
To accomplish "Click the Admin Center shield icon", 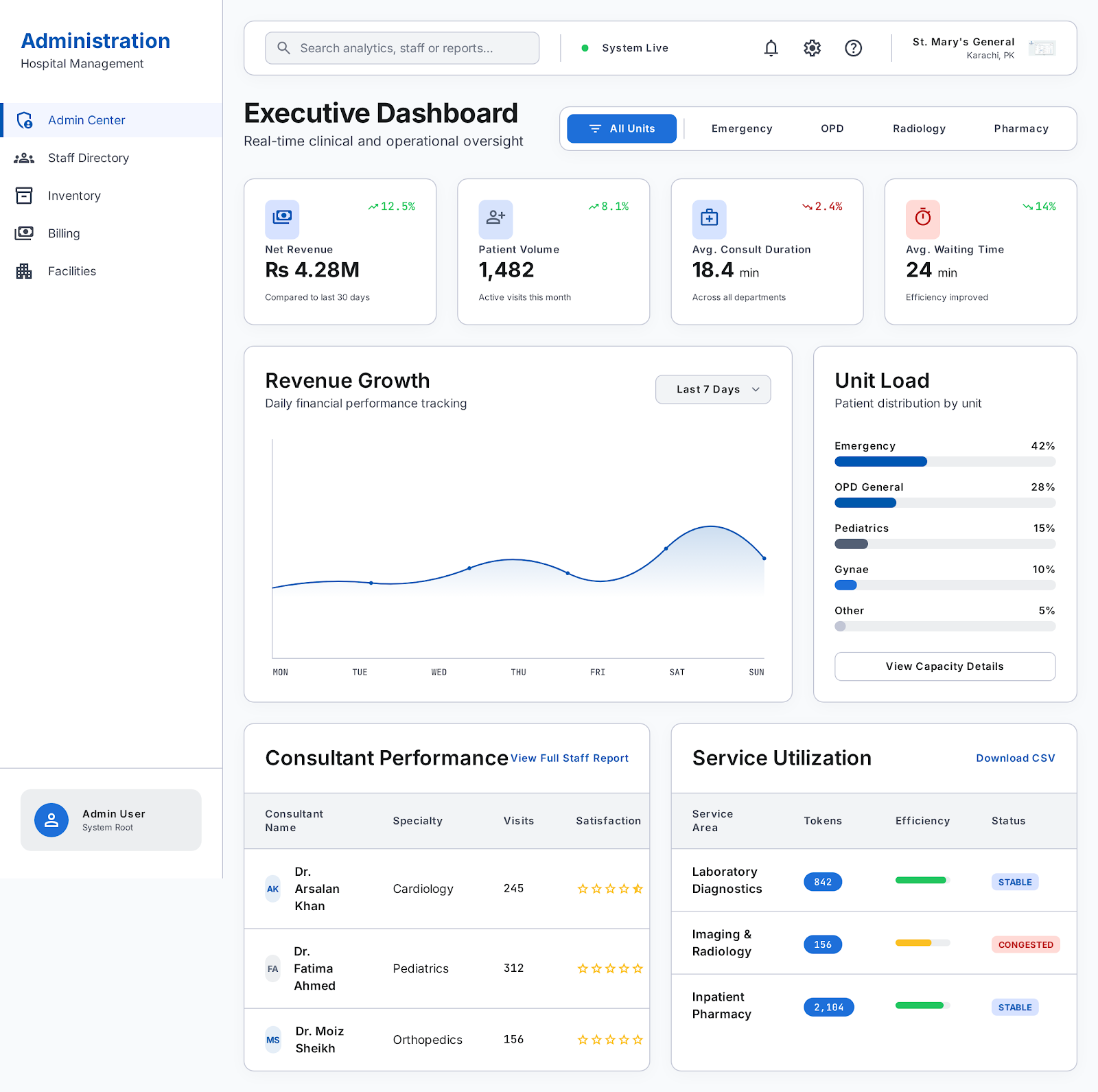I will [25, 120].
